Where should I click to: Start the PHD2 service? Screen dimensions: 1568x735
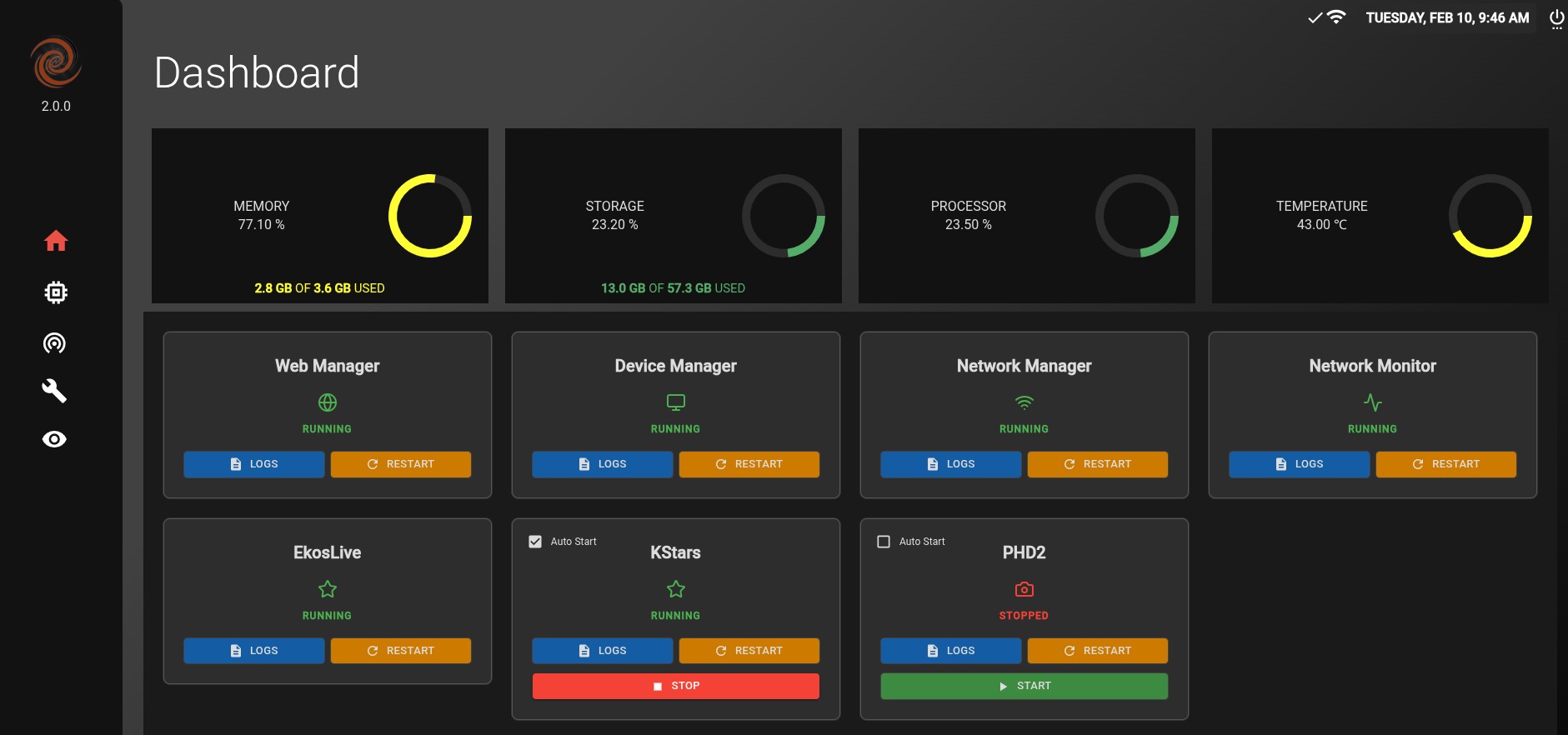(x=1024, y=686)
